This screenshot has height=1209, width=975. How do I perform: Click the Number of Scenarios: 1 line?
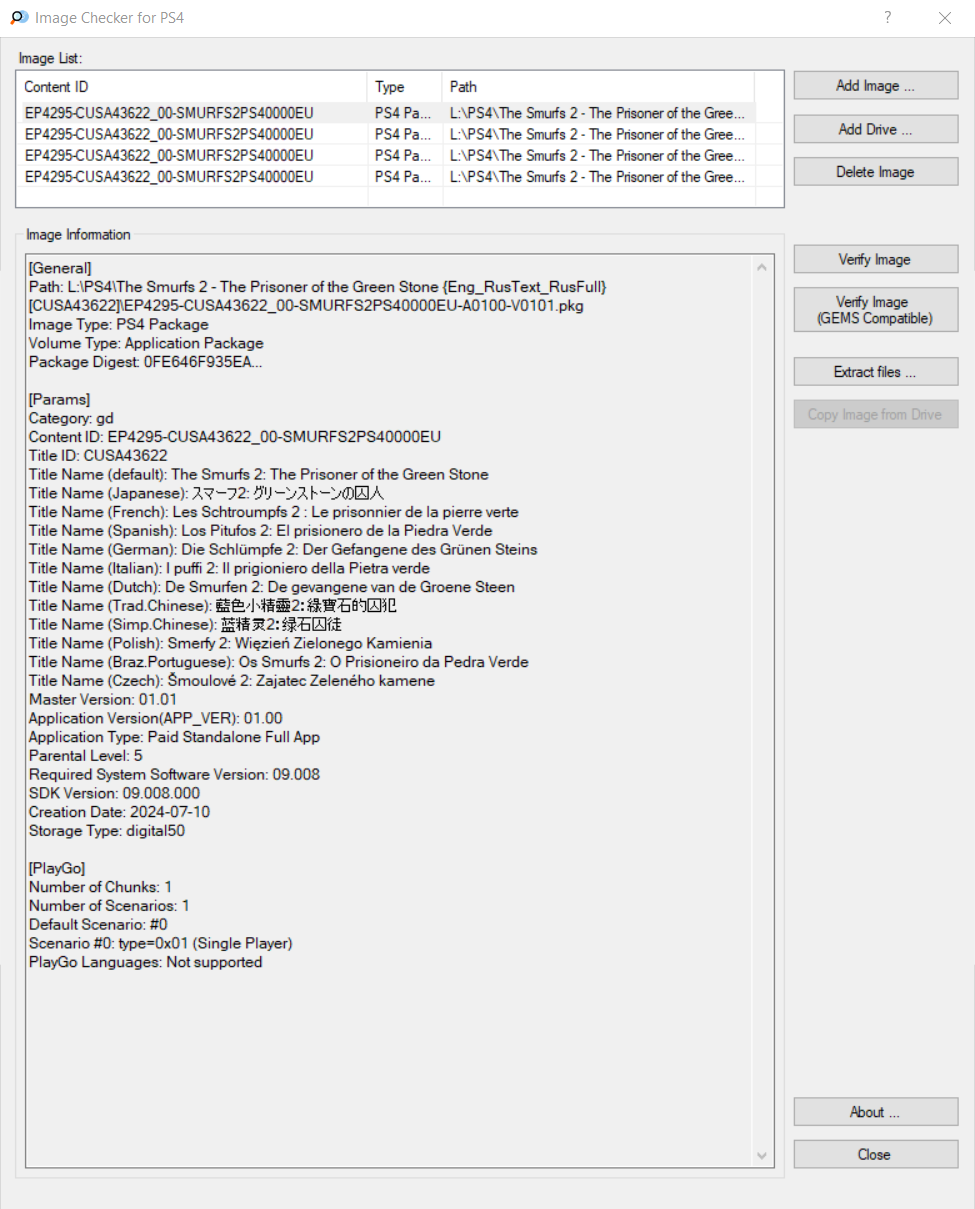(x=109, y=906)
